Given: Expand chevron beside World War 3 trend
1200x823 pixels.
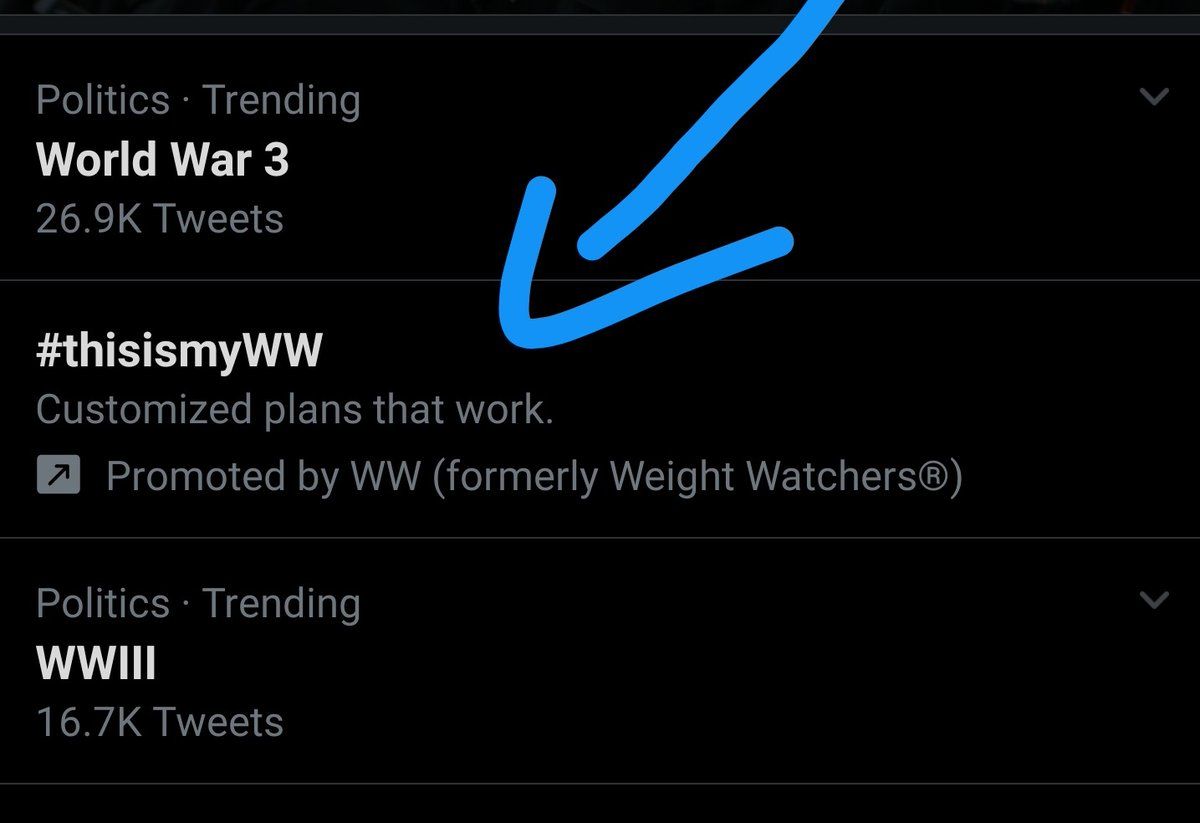Looking at the screenshot, I should click(1154, 98).
